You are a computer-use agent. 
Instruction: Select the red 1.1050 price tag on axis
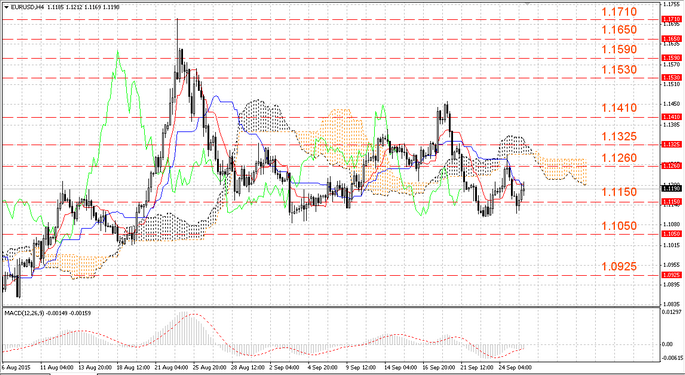coord(671,234)
